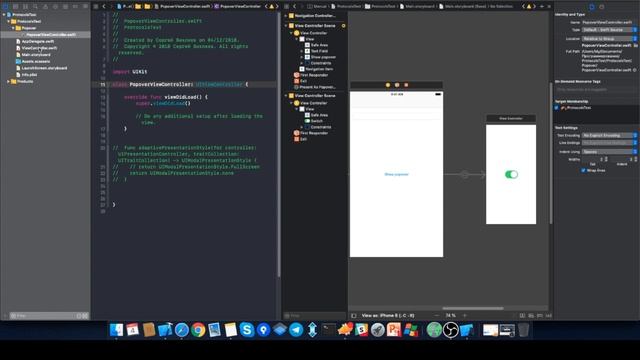
Task: Expand Navigation Controller scene in outline
Action: point(286,16)
